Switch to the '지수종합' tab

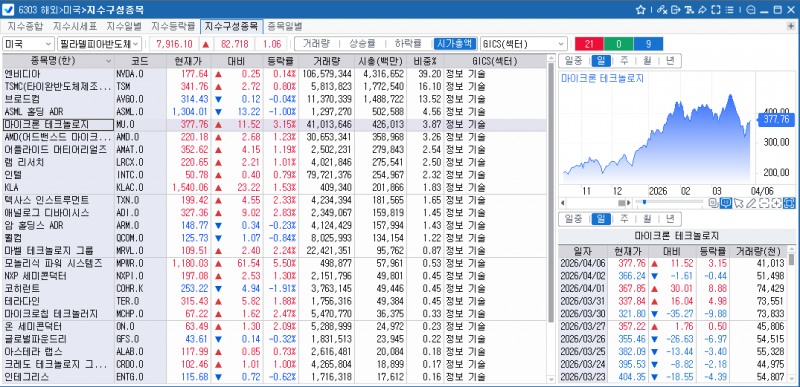pos(25,26)
